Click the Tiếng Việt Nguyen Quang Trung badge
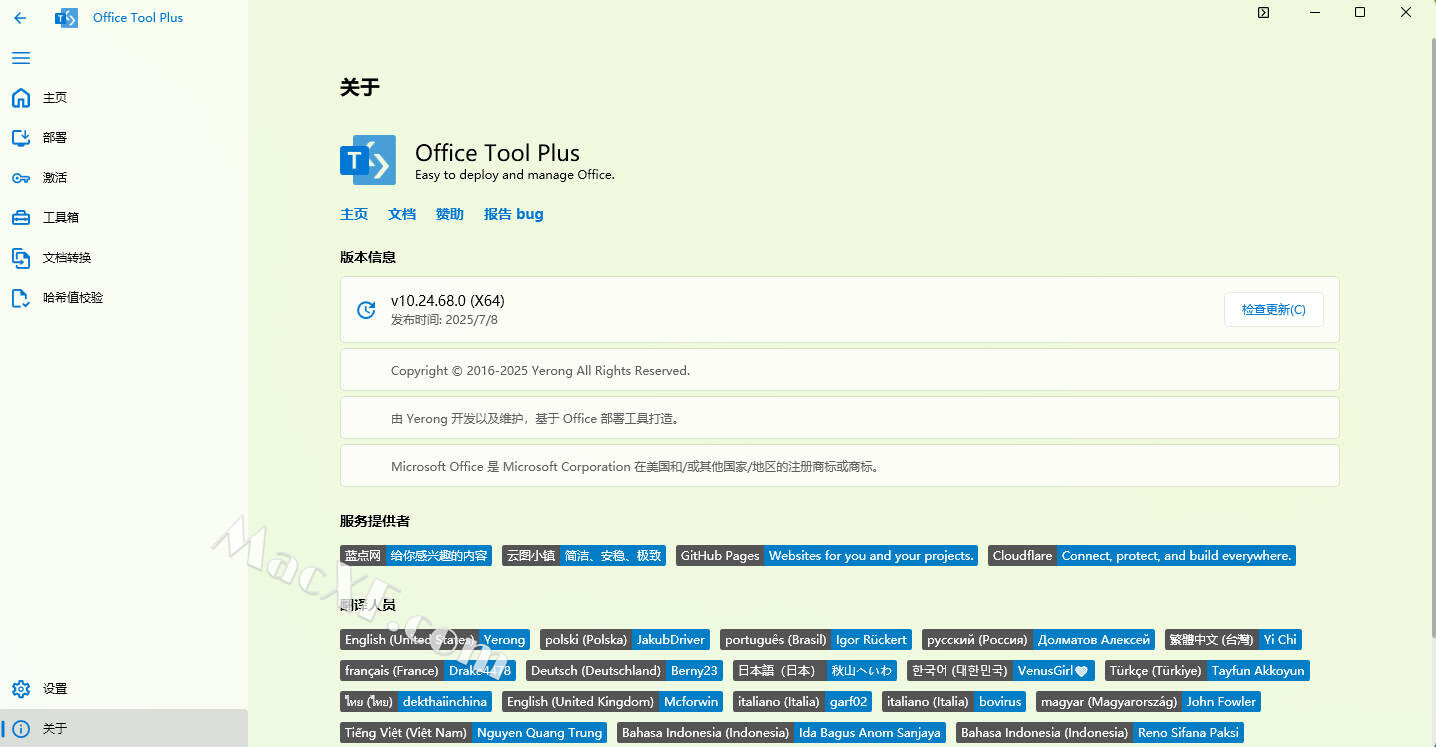 [x=473, y=733]
